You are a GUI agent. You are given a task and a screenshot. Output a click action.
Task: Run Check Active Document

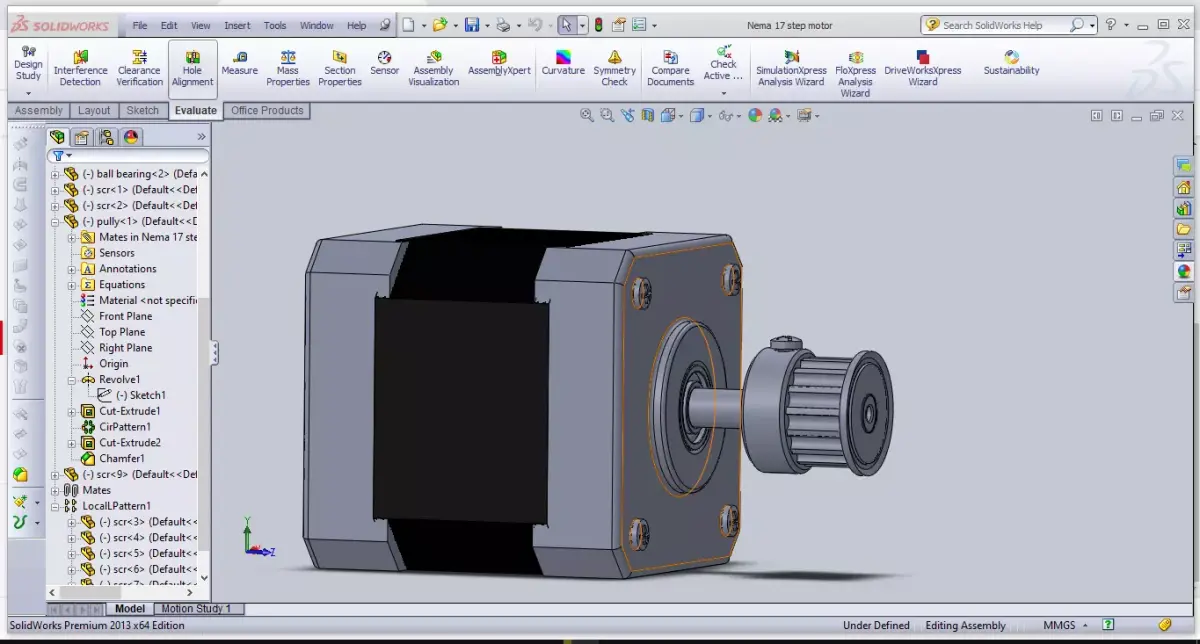[723, 62]
